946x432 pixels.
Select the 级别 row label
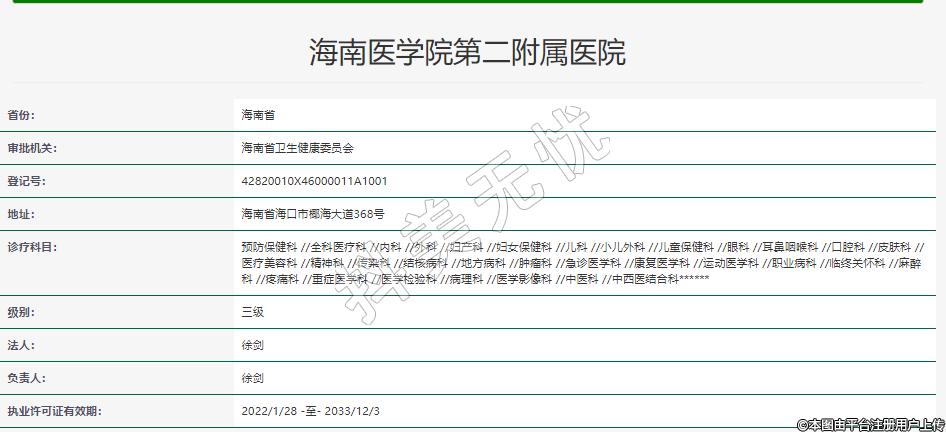click(21, 312)
